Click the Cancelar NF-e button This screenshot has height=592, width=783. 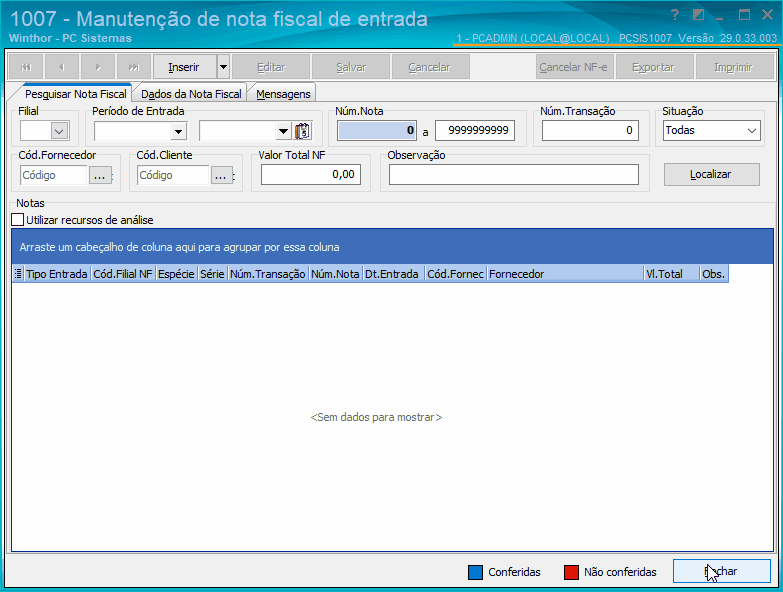573,67
